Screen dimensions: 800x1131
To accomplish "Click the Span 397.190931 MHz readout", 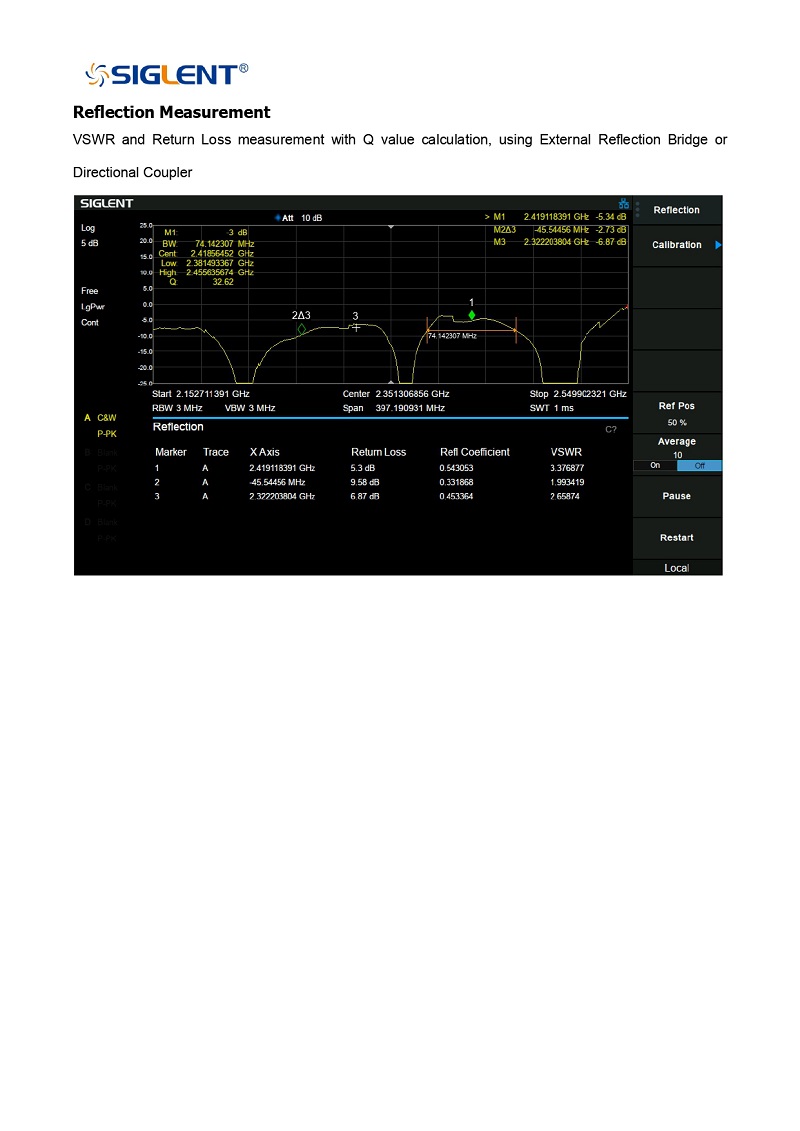I will [x=394, y=408].
